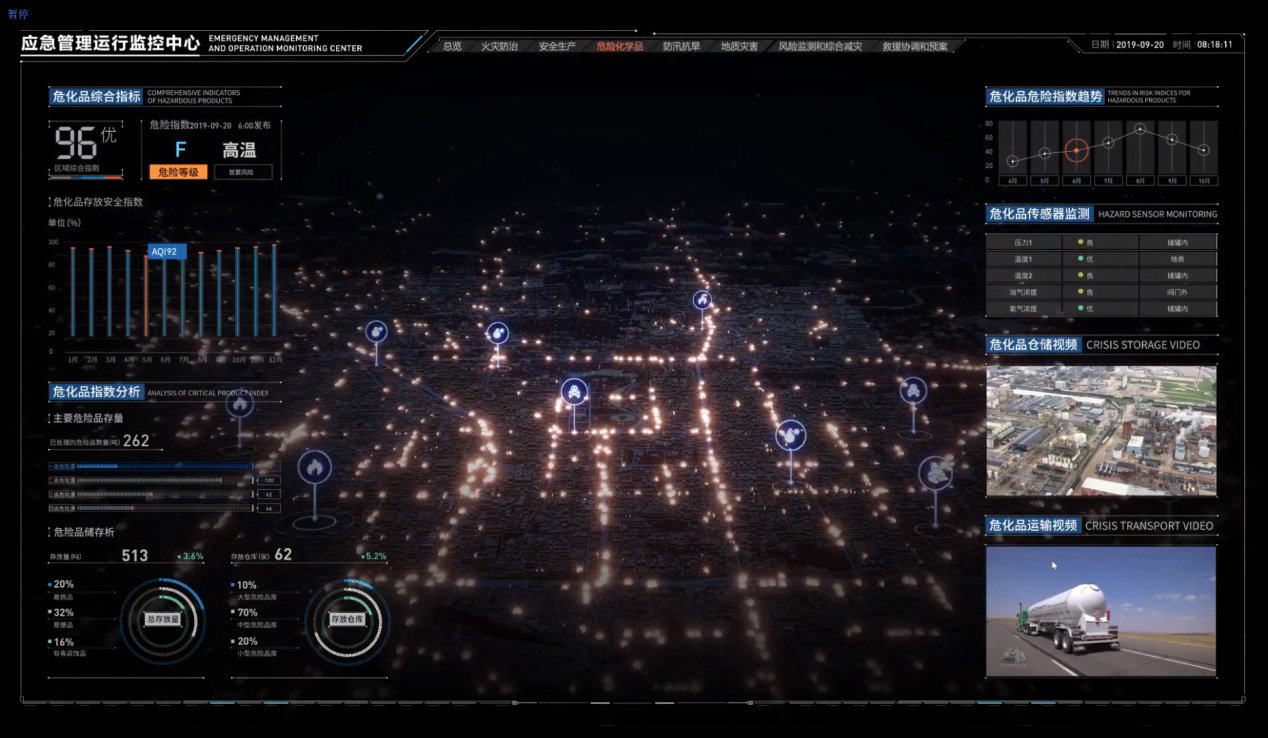This screenshot has height=738, width=1268.
Task: Click the 暂停 link at top left
Action: point(18,14)
